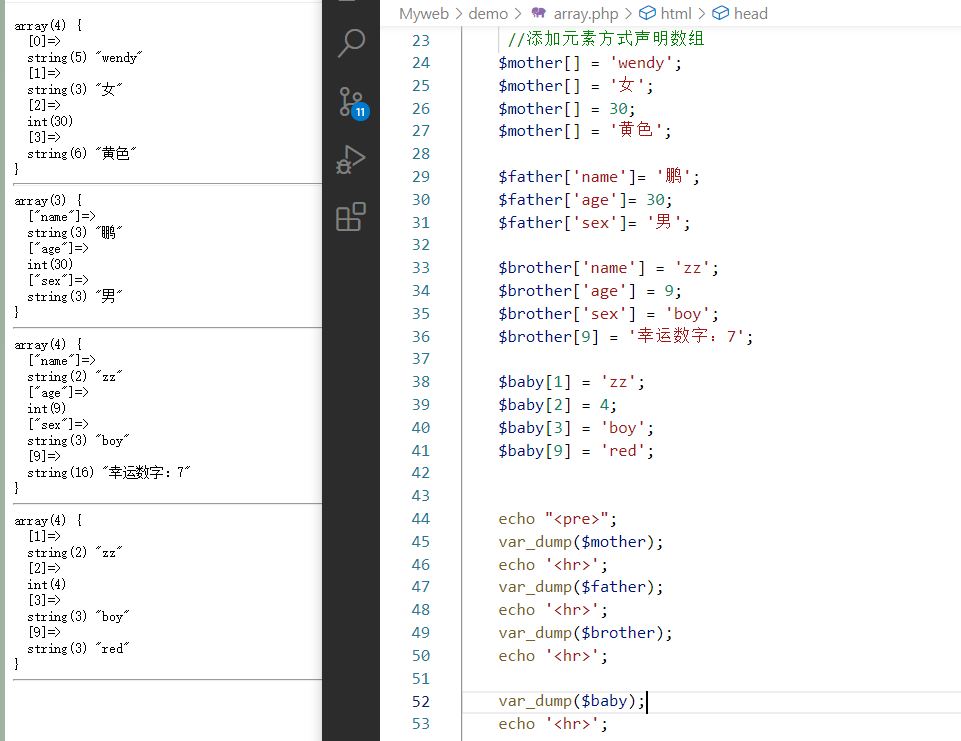Click the html symbol cube icon
This screenshot has height=741, width=961.
pos(647,13)
